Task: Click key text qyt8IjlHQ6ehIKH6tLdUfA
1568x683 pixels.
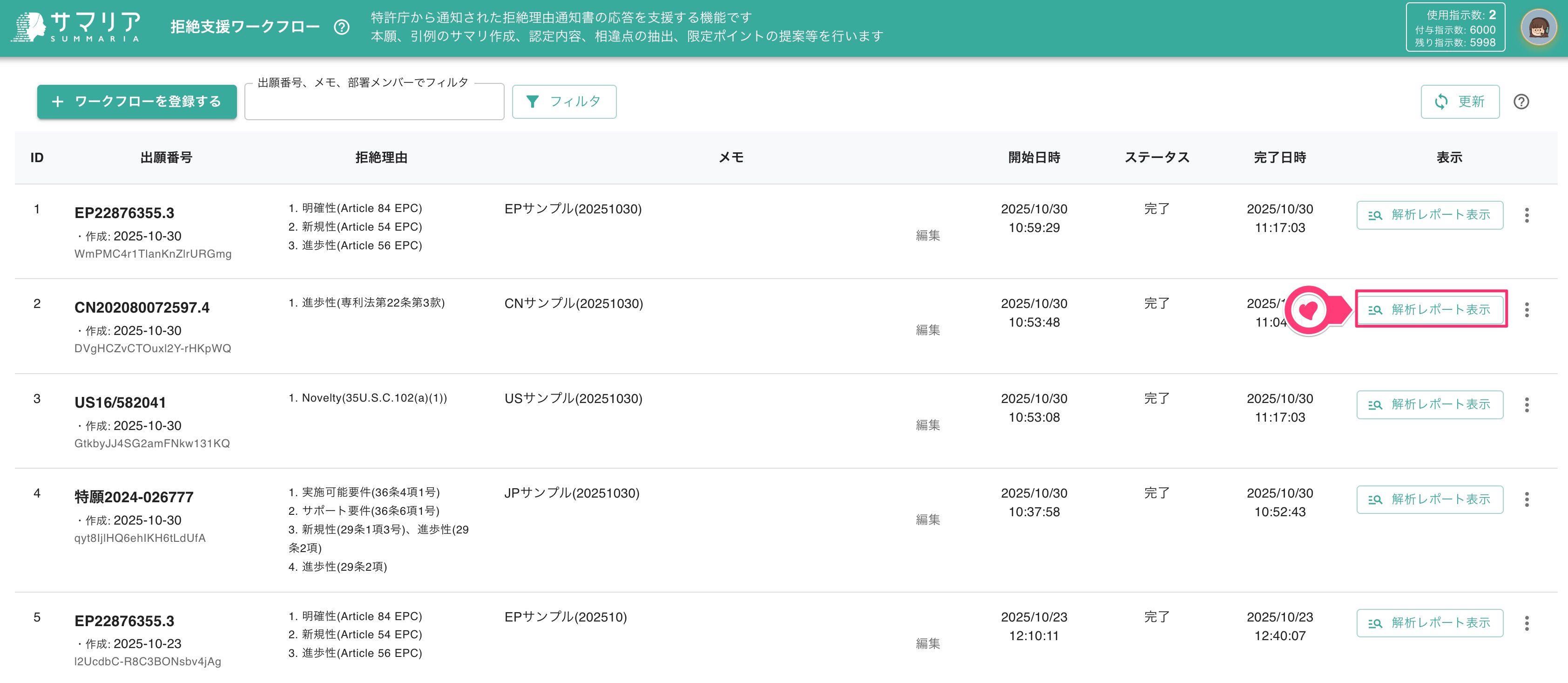Action: coord(140,539)
